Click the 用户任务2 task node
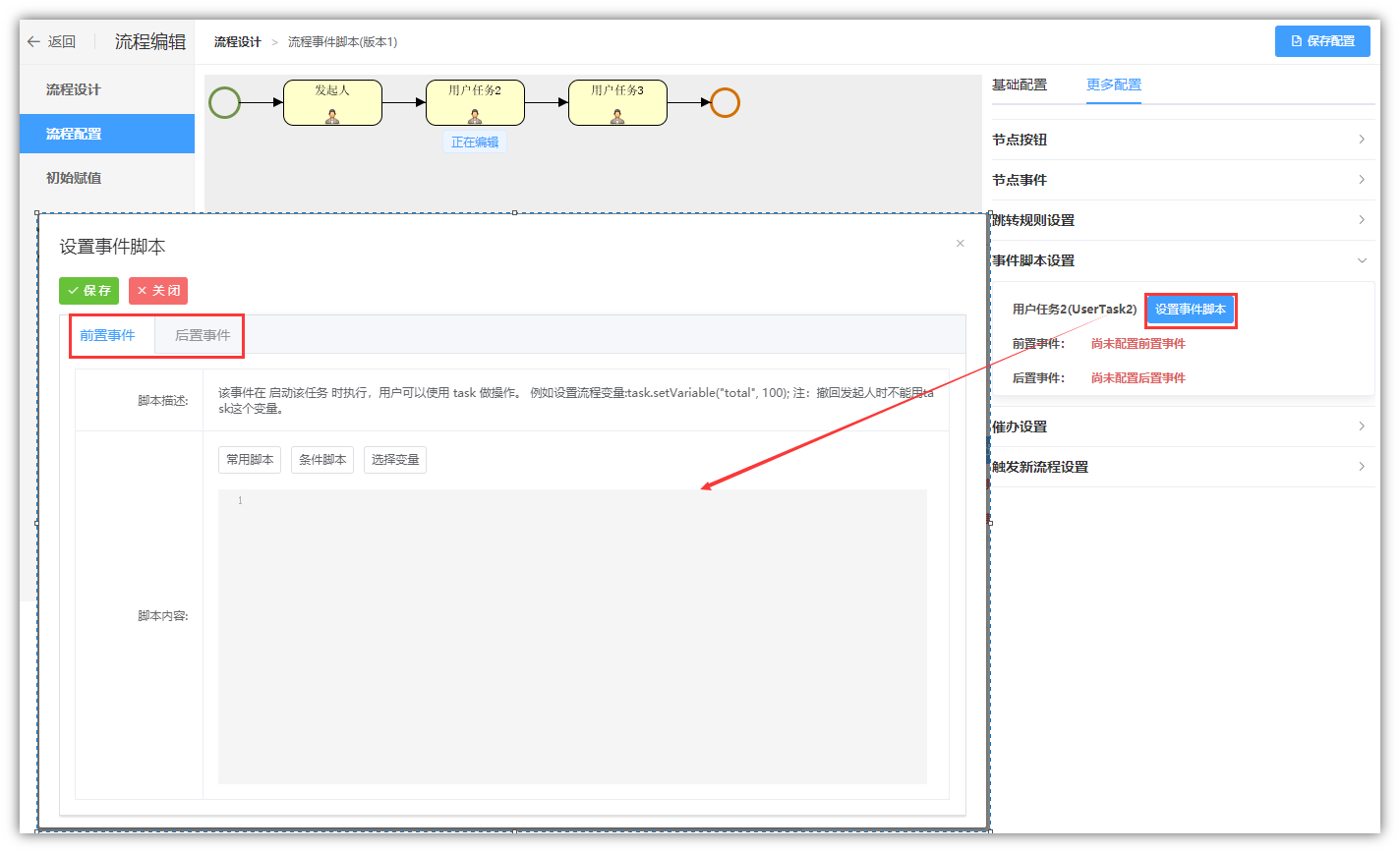The width and height of the screenshot is (1400, 853). point(475,102)
